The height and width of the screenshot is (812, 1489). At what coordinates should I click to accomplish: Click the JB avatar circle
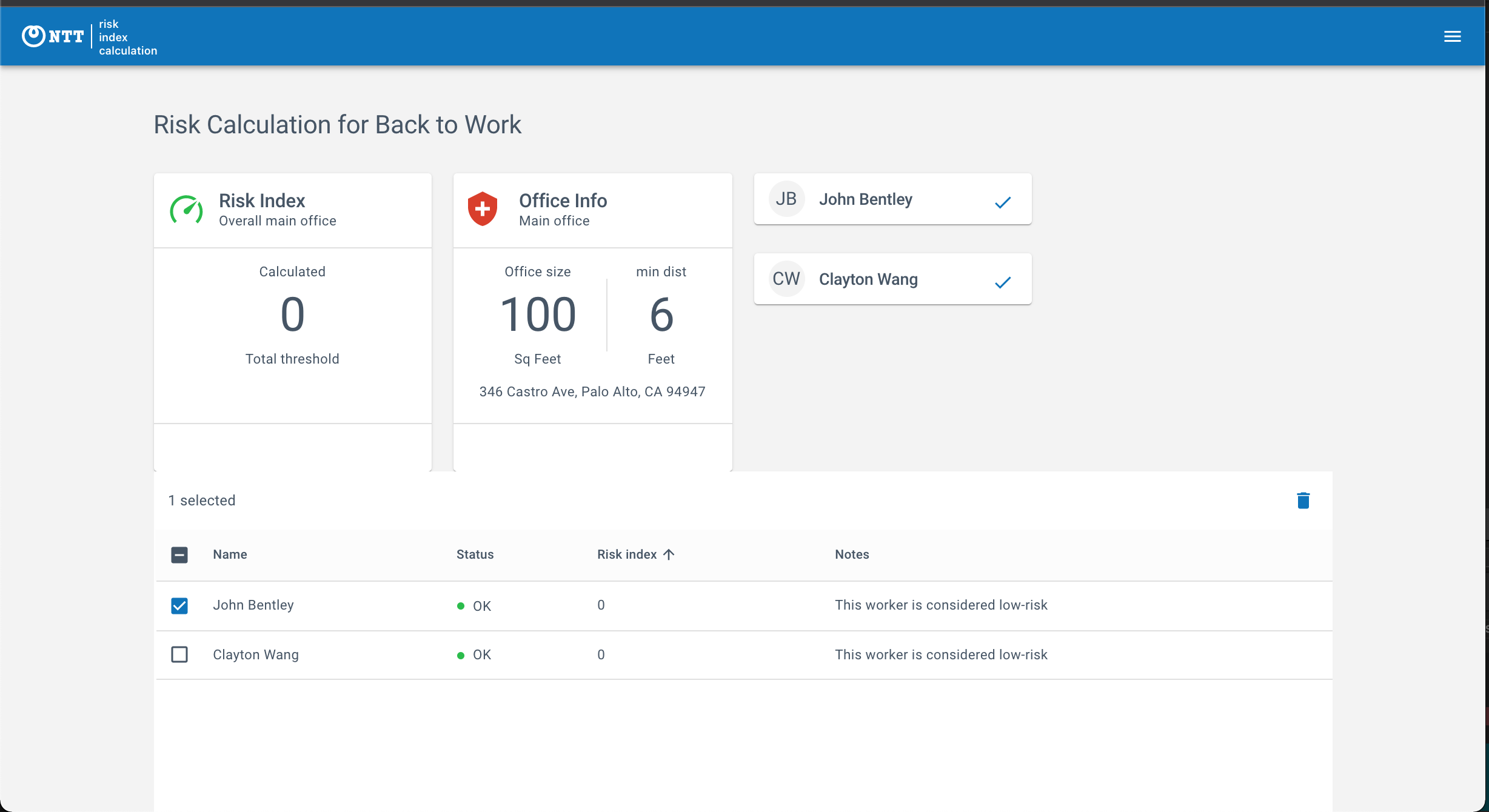pos(786,199)
